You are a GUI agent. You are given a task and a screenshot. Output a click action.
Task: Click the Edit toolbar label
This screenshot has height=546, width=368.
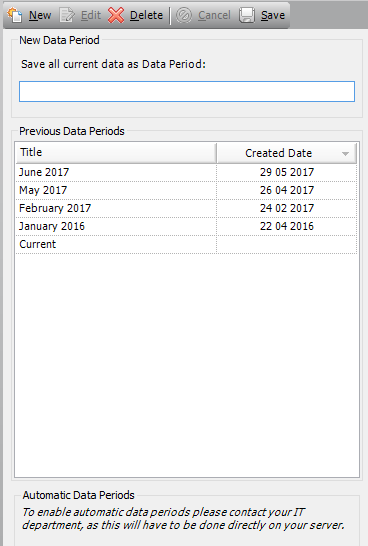pos(91,15)
